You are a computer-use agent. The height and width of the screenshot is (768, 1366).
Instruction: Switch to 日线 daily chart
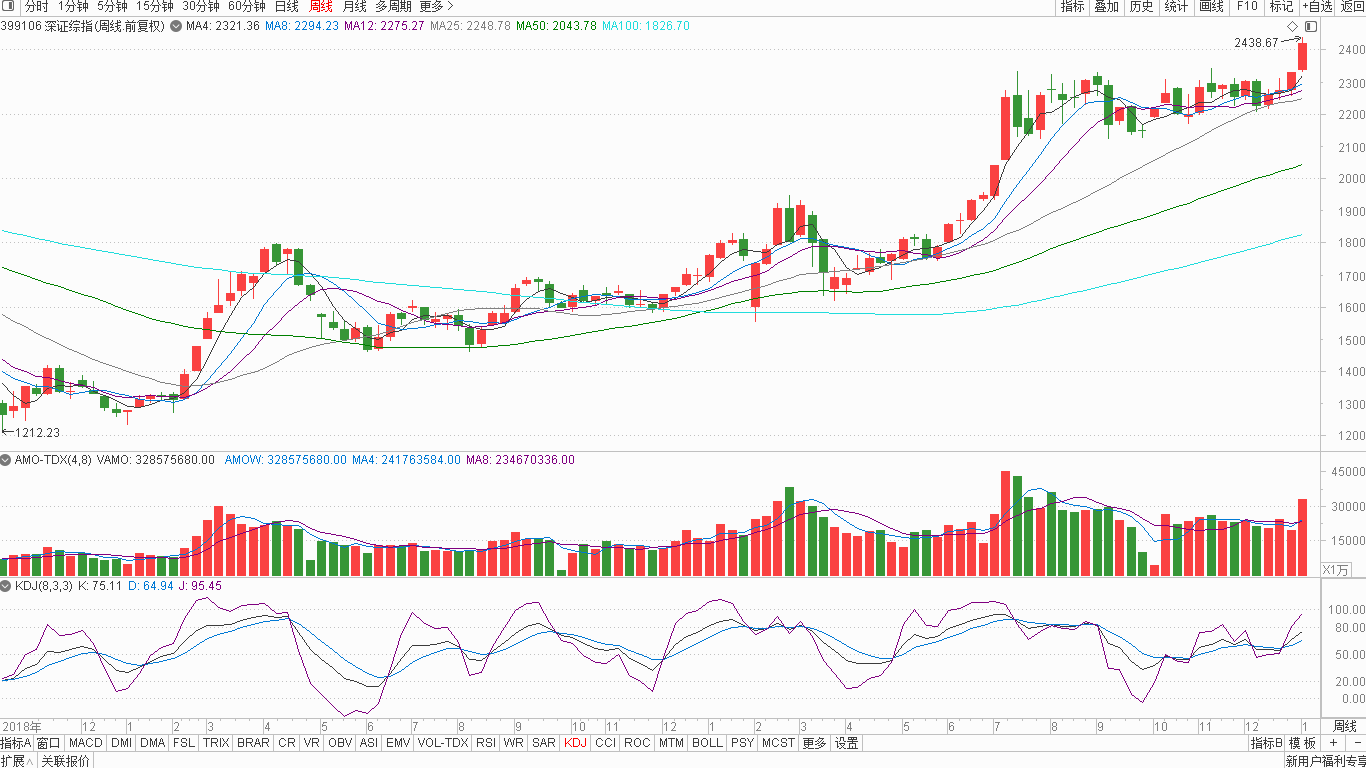coord(286,6)
